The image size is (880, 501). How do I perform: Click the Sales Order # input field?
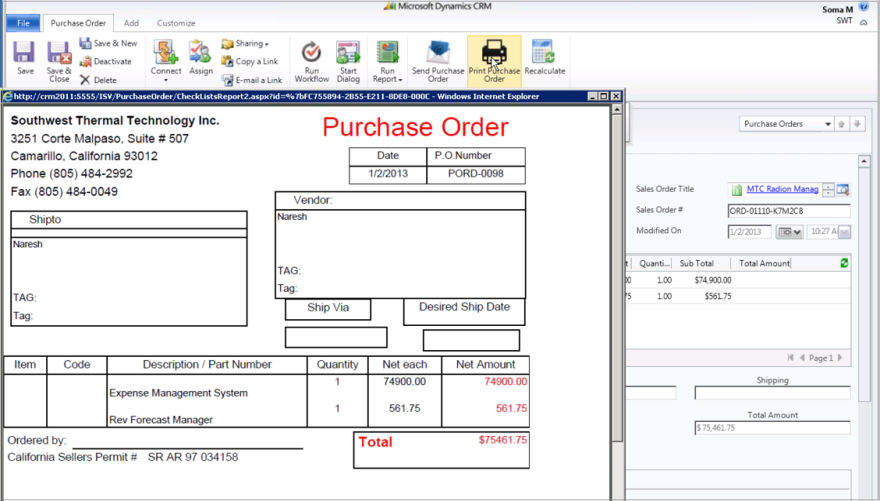pos(788,211)
